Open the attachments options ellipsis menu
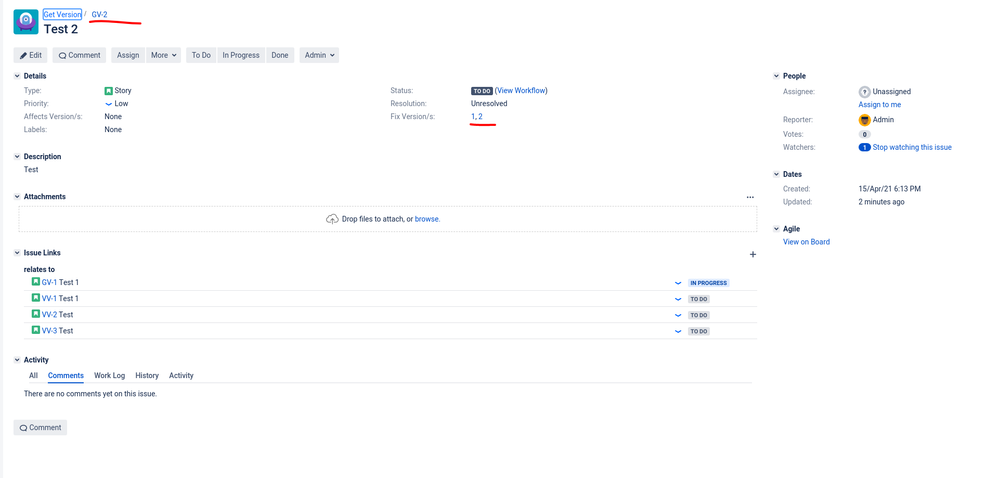Image resolution: width=999 pixels, height=478 pixels. click(x=750, y=197)
